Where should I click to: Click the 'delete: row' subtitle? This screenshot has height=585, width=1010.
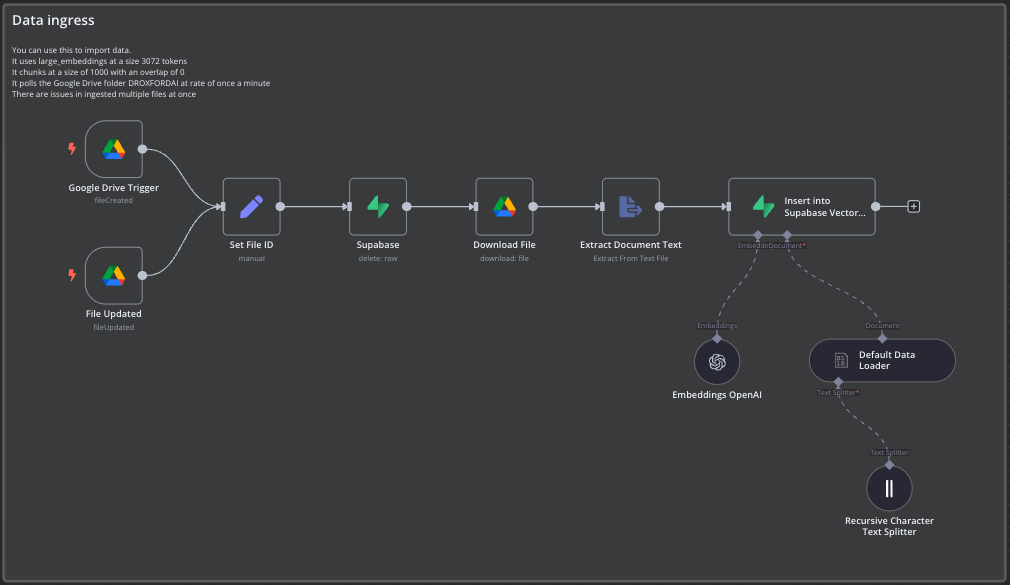tap(377, 258)
